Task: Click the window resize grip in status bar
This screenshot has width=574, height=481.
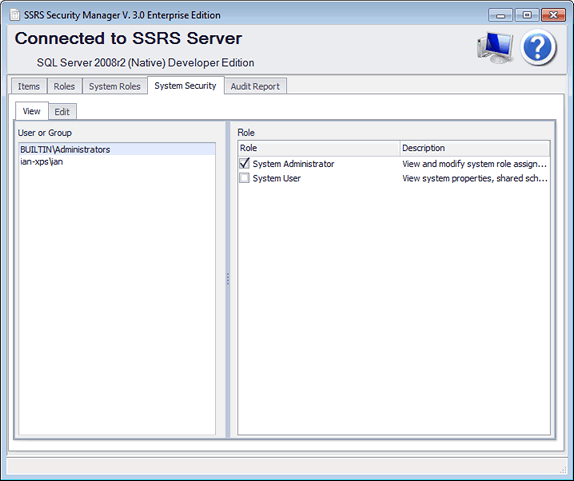Action: [x=563, y=470]
